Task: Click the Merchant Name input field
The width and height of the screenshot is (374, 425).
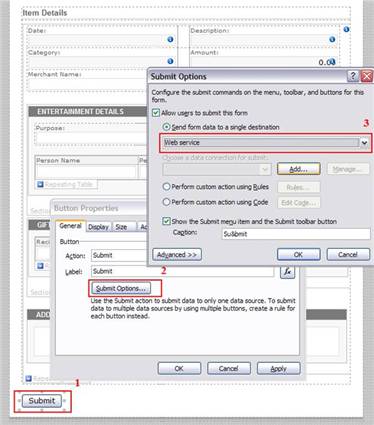Action: 88,84
